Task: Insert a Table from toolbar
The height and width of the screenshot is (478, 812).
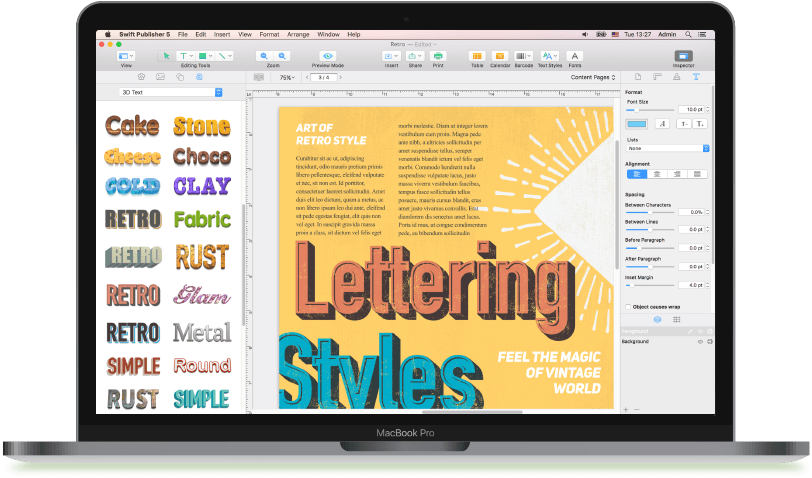Action: [x=477, y=56]
